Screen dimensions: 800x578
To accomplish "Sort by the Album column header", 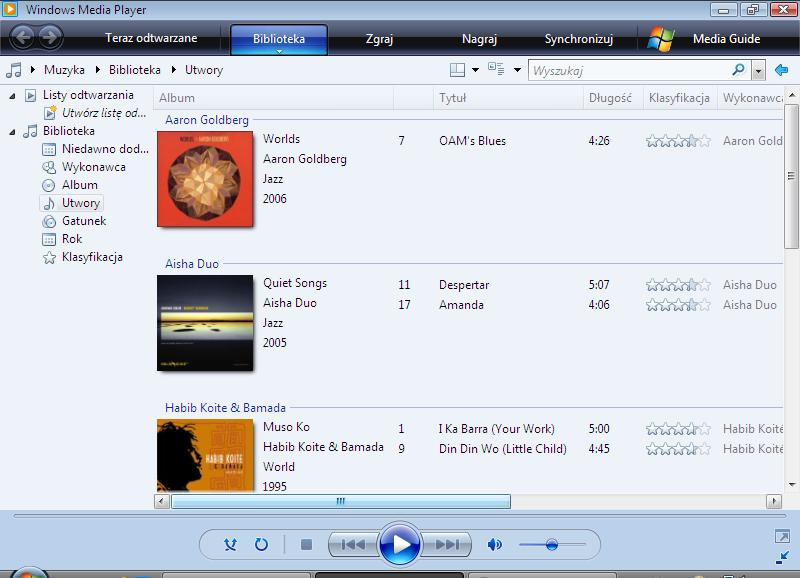I will click(x=273, y=98).
